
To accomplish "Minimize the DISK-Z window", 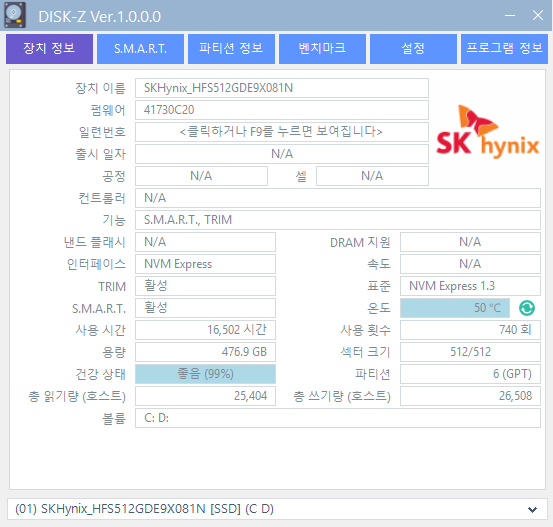I will tap(510, 16).
